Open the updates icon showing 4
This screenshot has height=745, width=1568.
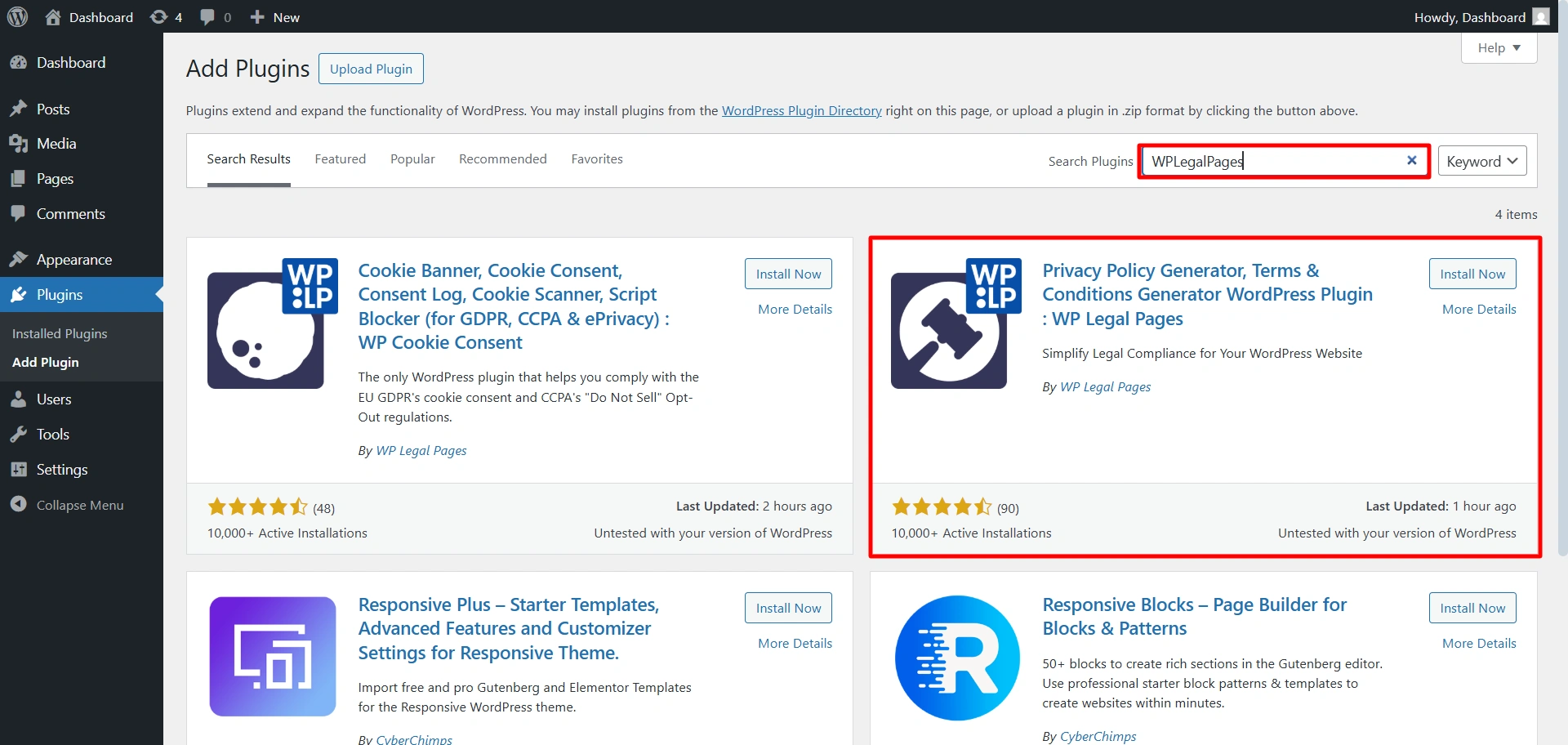[166, 17]
